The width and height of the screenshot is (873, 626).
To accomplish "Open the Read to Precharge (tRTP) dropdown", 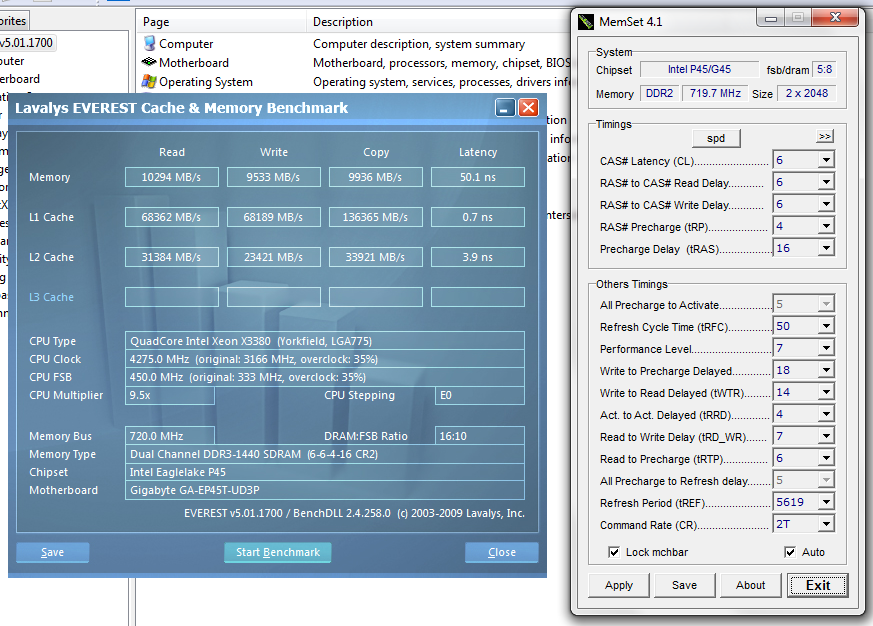I will (x=826, y=458).
